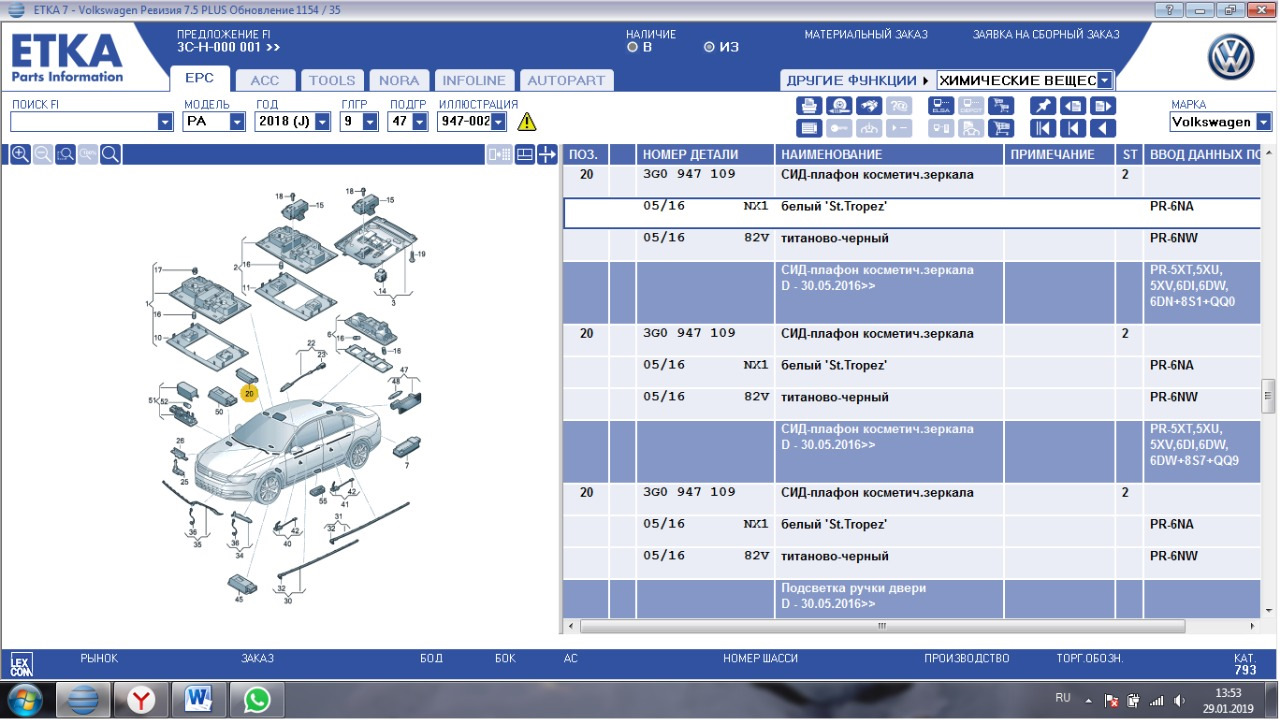Click the horizontal scrollbar under parts table
Viewport: 1280px width, 724px height.
882,627
